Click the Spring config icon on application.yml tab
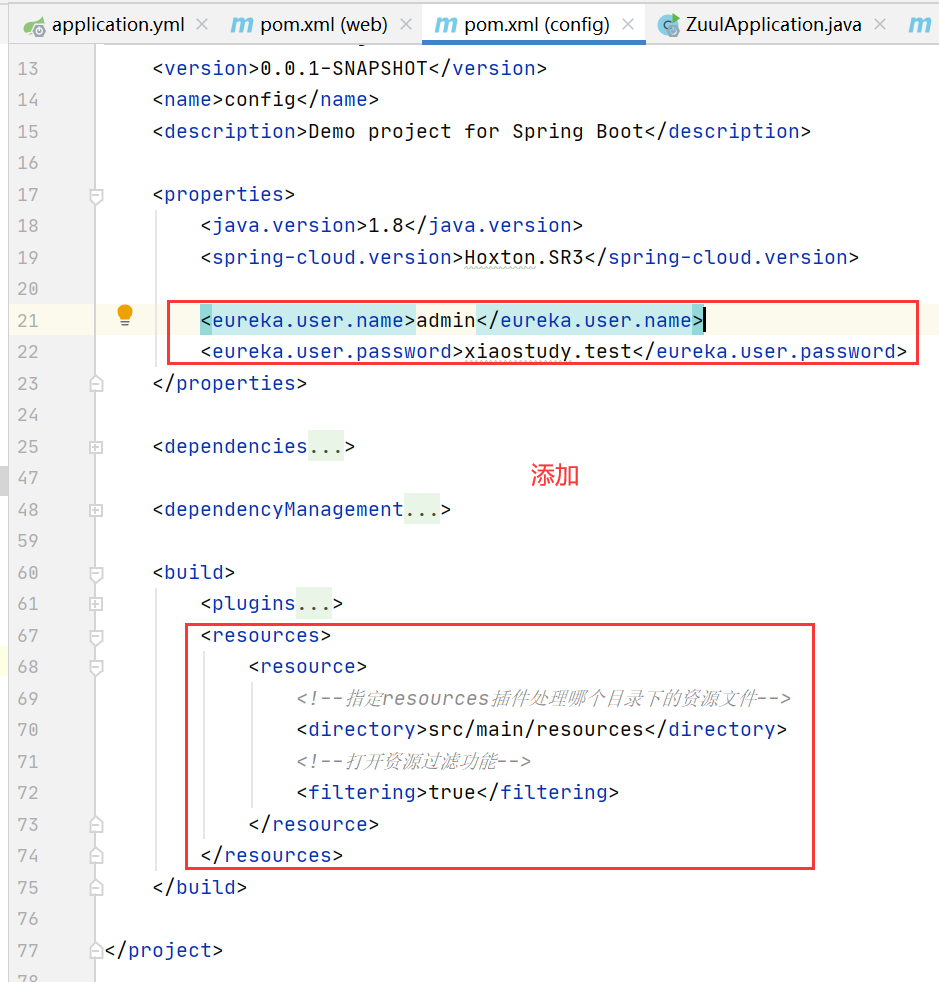Screen dimensions: 939x982 click(x=34, y=26)
